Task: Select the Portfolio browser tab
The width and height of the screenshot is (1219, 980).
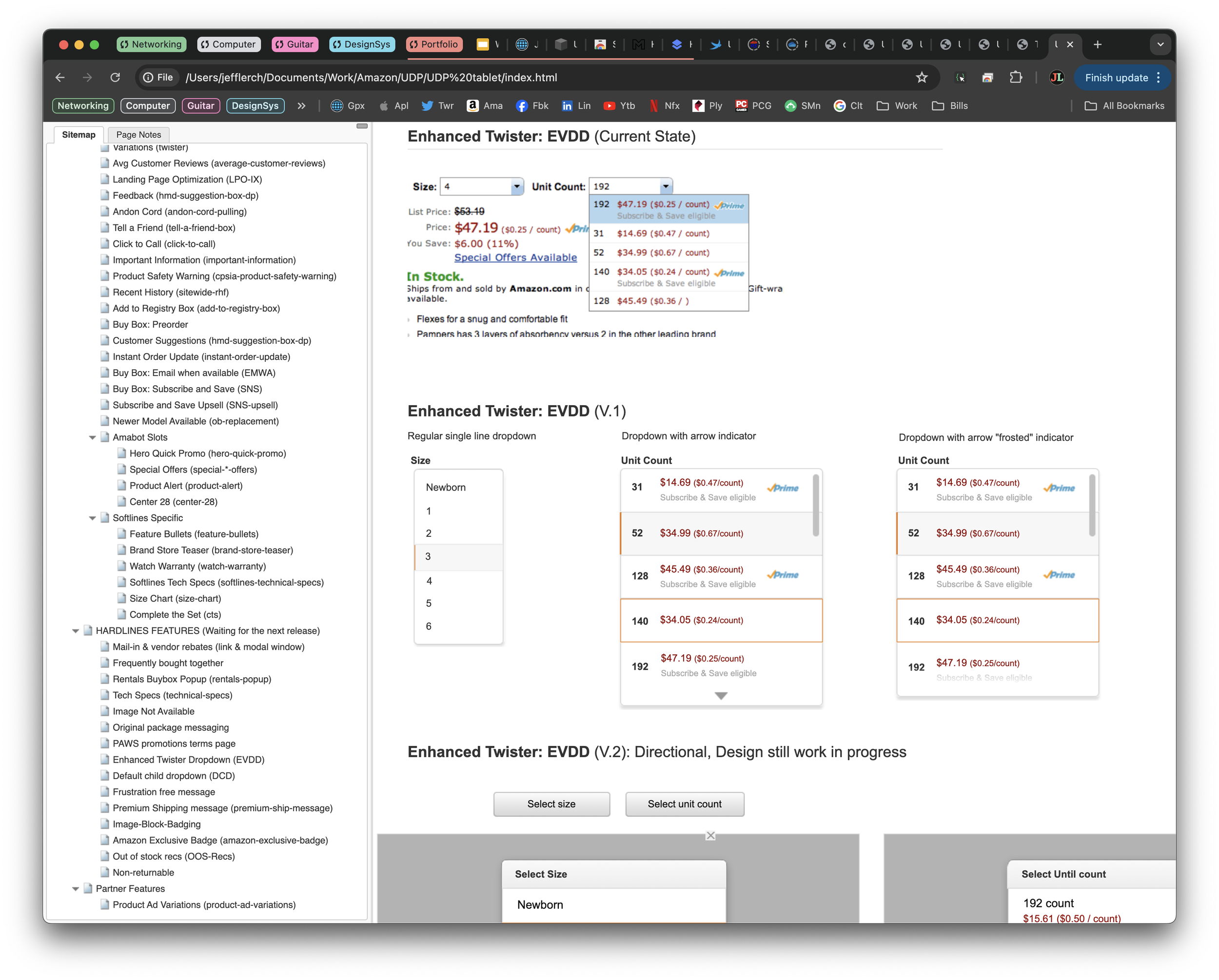Action: click(x=434, y=44)
